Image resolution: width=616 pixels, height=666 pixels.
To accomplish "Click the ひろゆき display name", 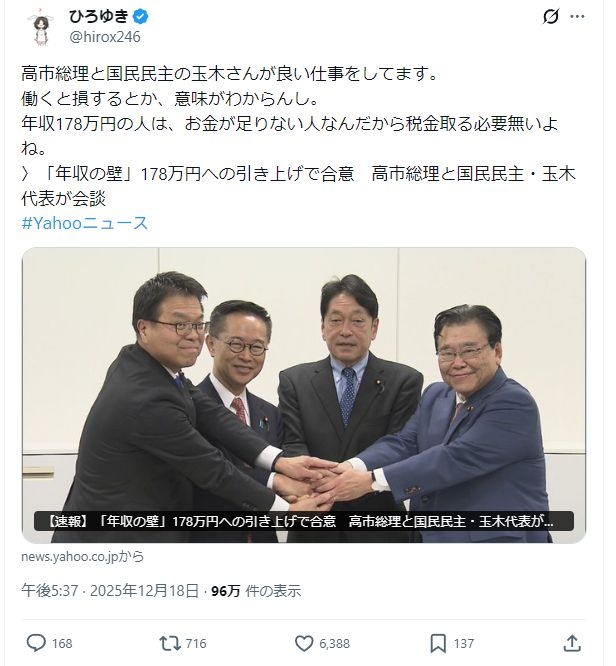I will point(99,17).
